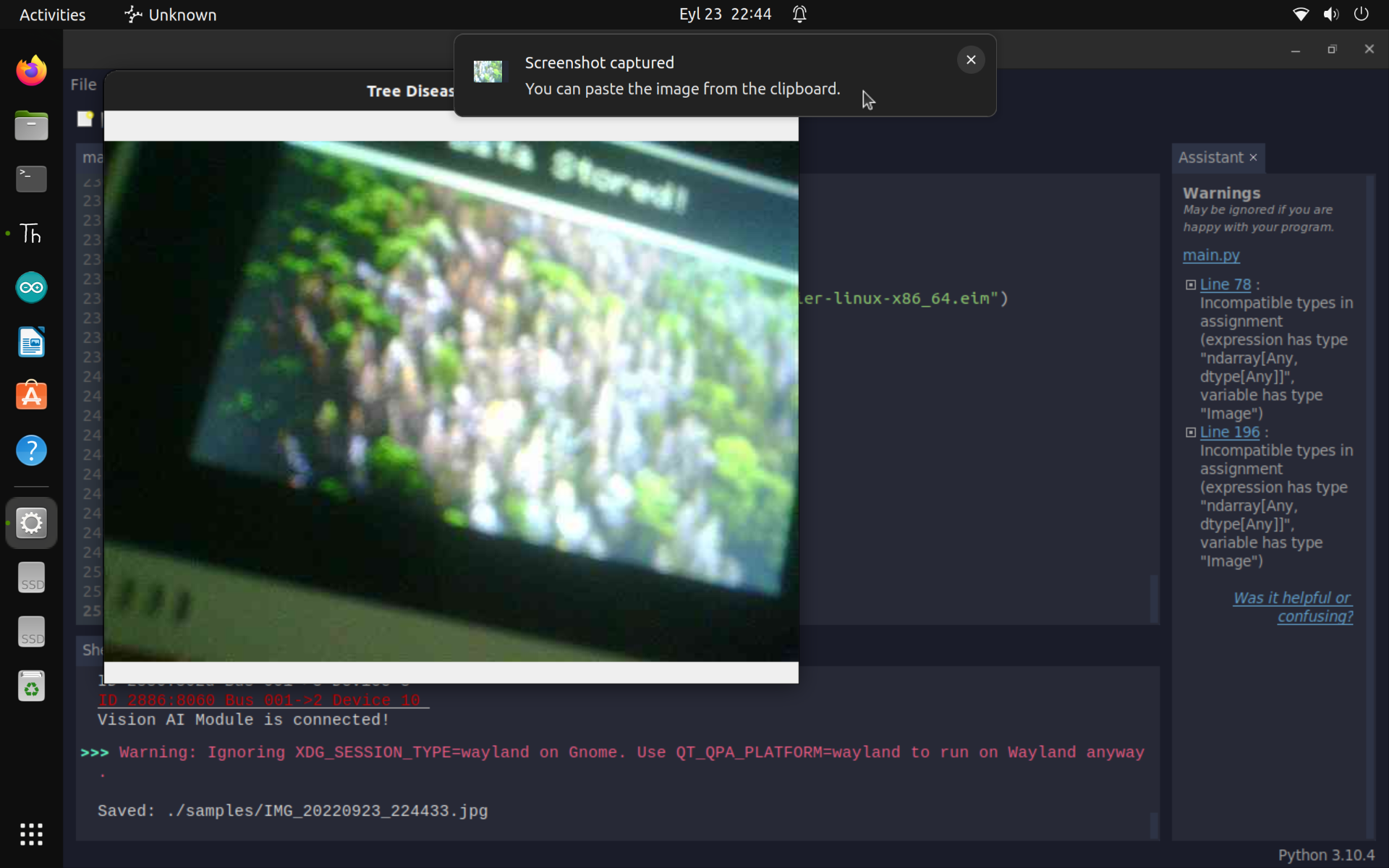Click the notification bell in top bar
Screen dimensions: 1389x868
[x=799, y=14]
